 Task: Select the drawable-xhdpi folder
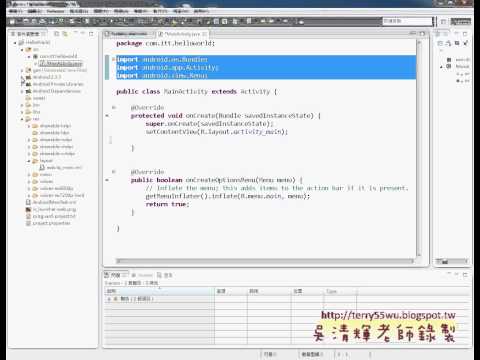(x=53, y=147)
